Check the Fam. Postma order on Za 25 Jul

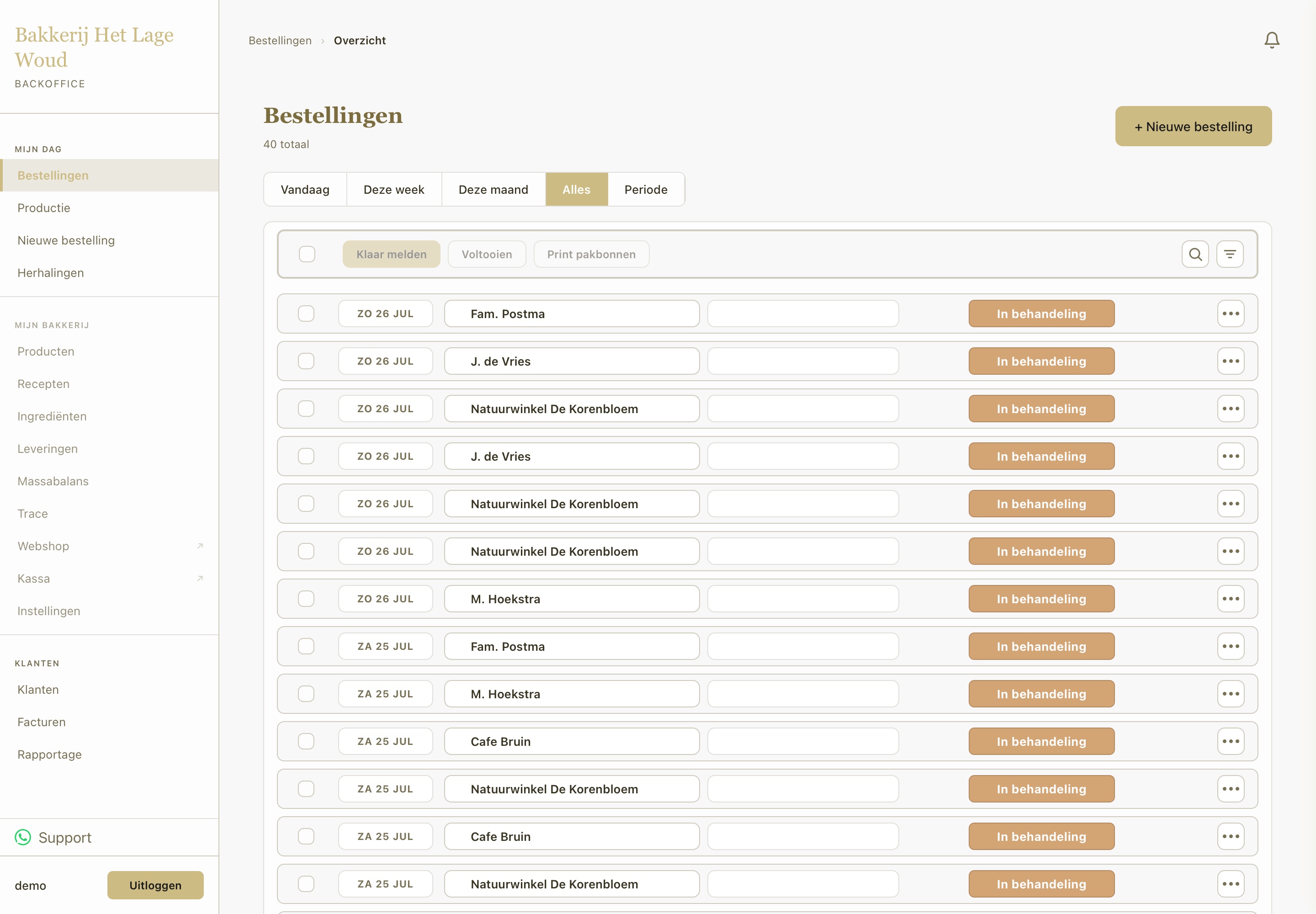coord(306,647)
